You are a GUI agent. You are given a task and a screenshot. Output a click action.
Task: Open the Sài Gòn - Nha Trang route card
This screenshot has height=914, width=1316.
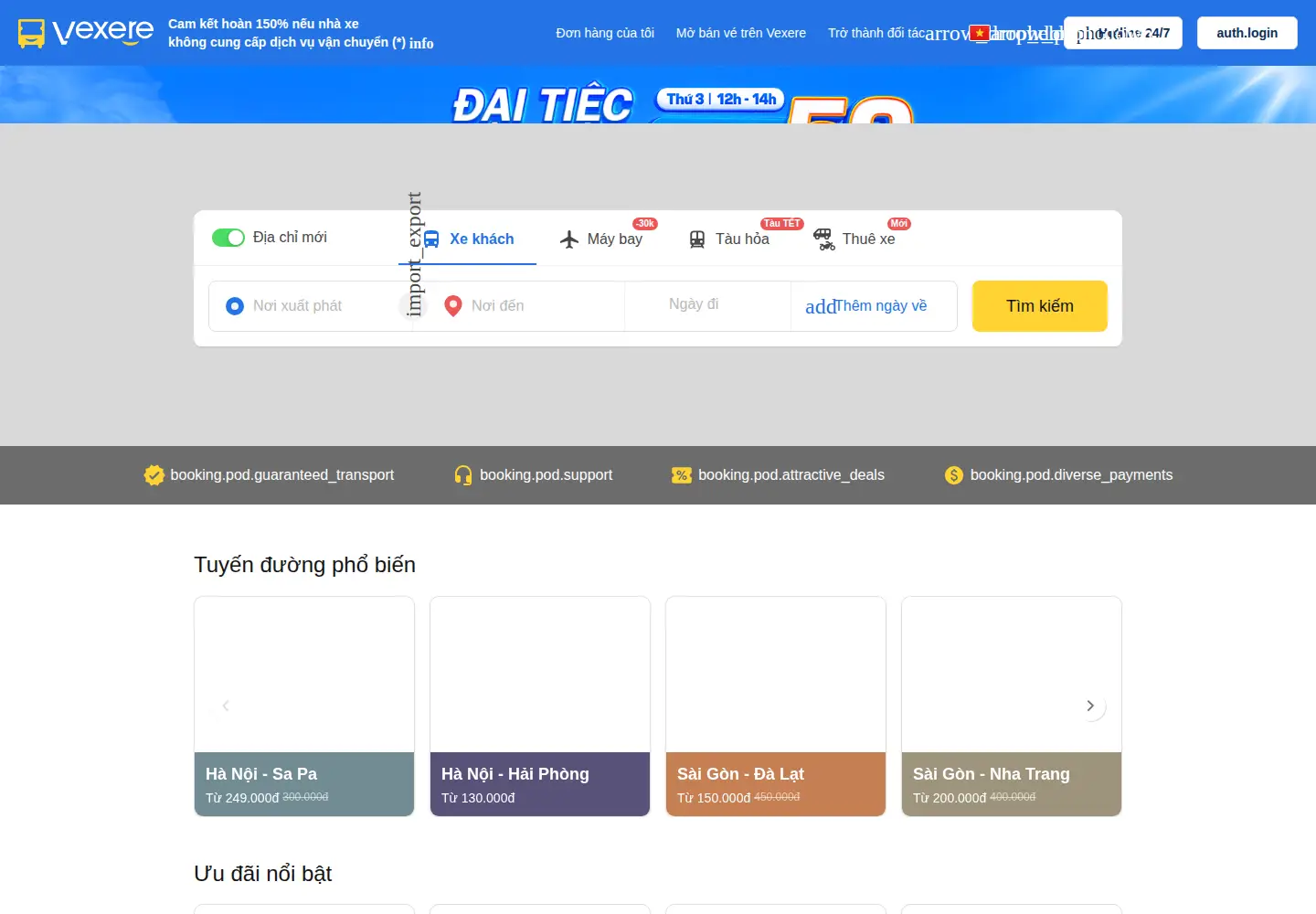click(x=1012, y=707)
